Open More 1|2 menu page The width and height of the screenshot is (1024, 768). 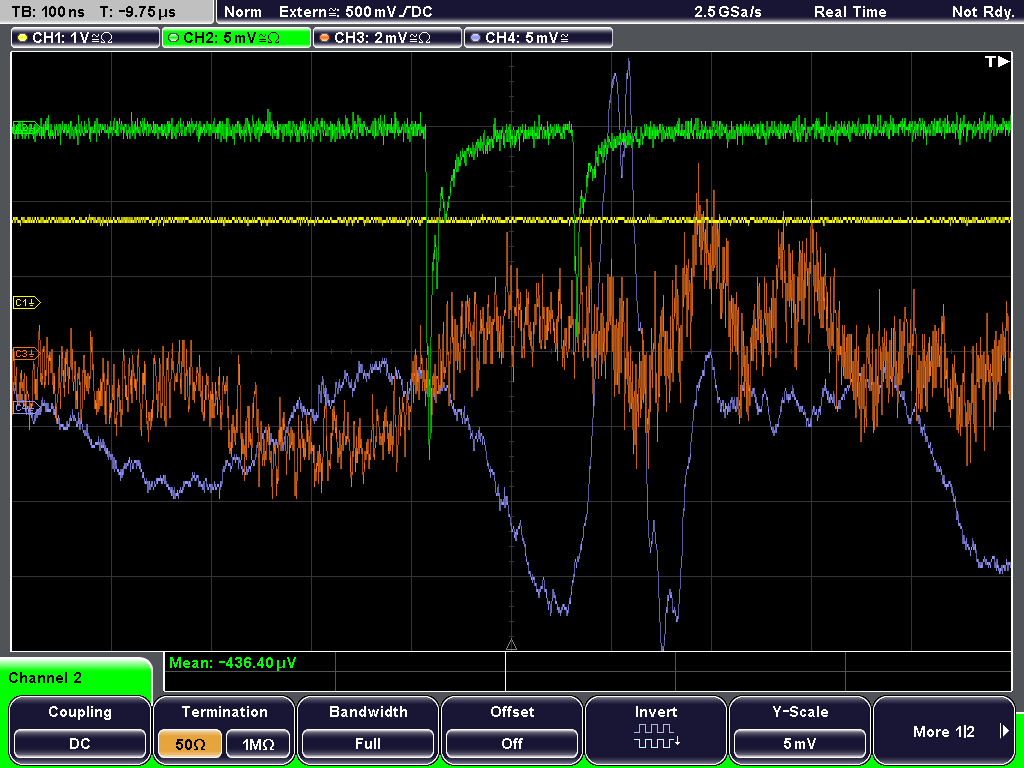(944, 729)
